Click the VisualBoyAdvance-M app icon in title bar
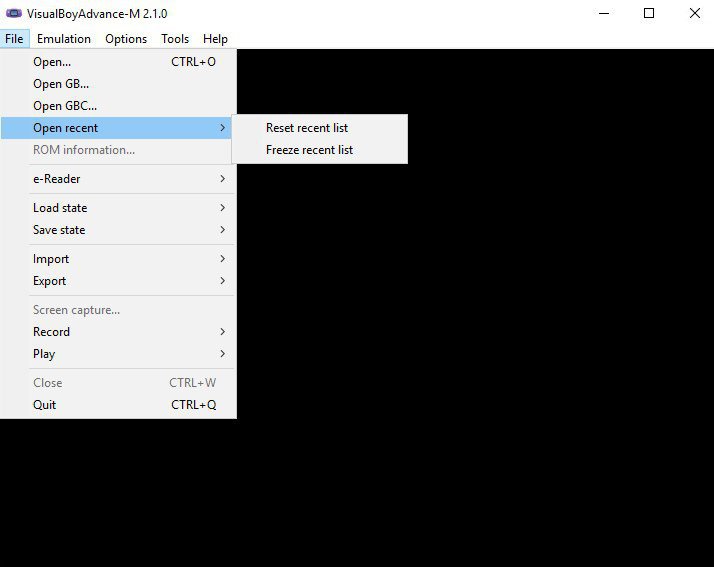 pyautogui.click(x=14, y=13)
